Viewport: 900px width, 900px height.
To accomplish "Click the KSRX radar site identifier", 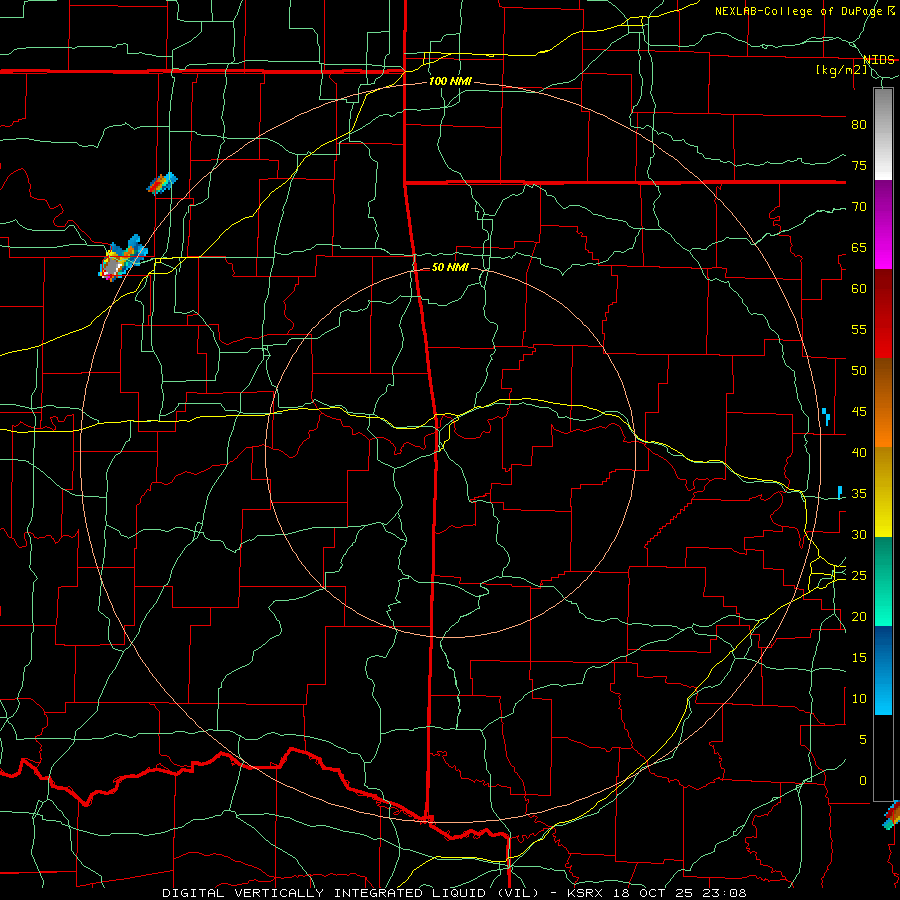I will [x=584, y=893].
